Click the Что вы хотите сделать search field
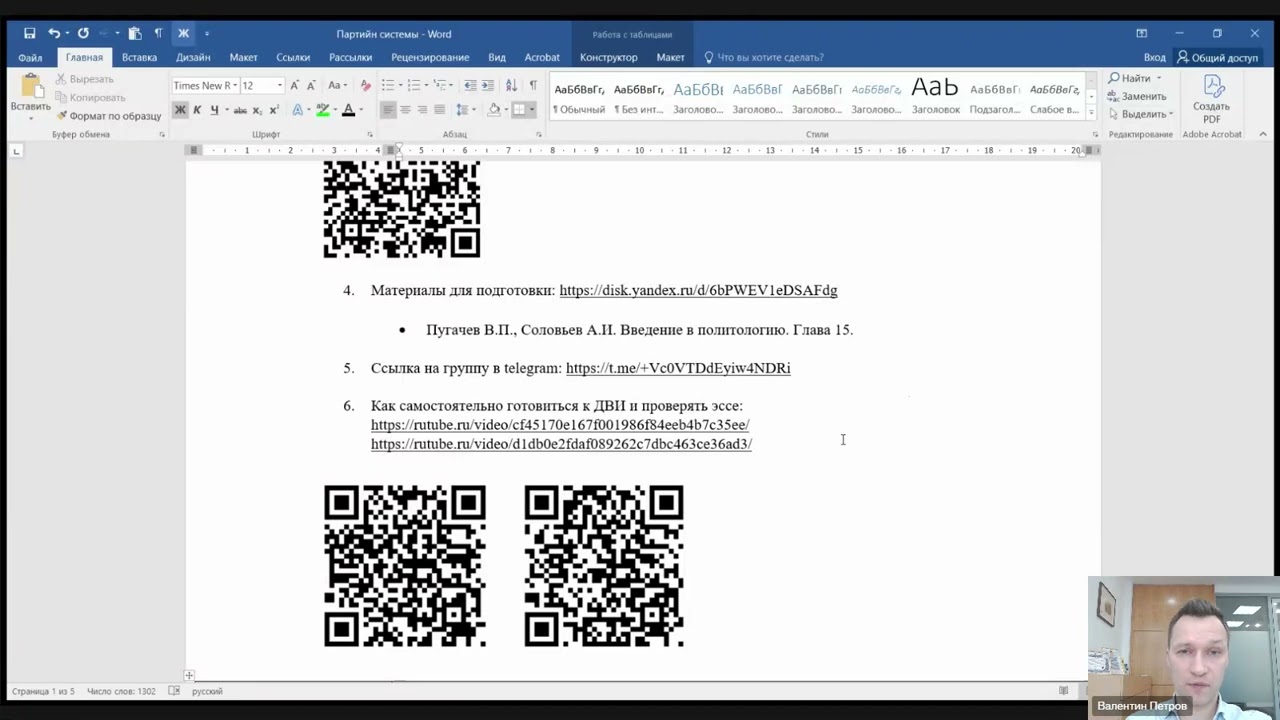1280x720 pixels. click(x=763, y=57)
